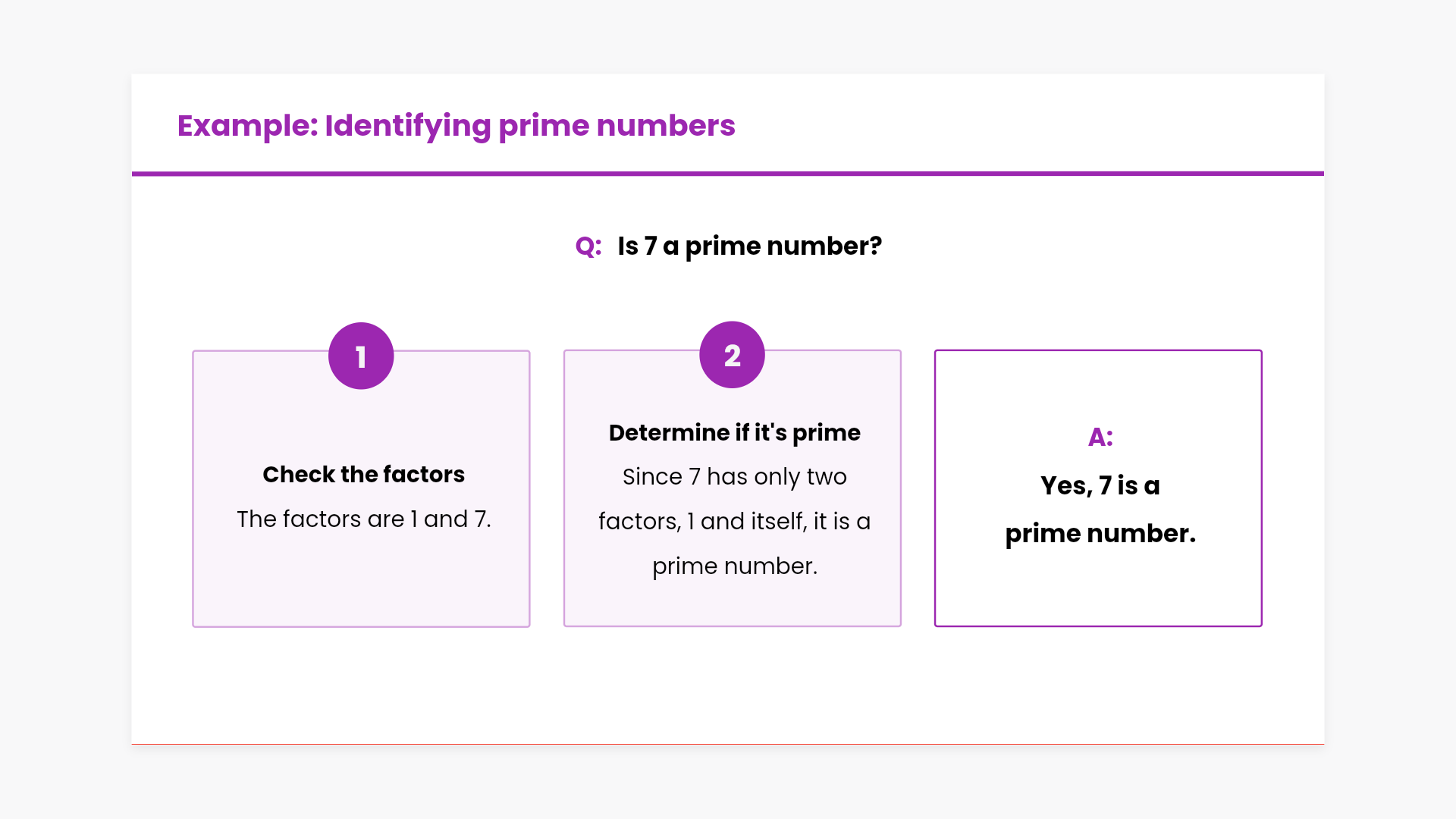
Task: Select the "Check the factors" heading
Action: [x=363, y=475]
